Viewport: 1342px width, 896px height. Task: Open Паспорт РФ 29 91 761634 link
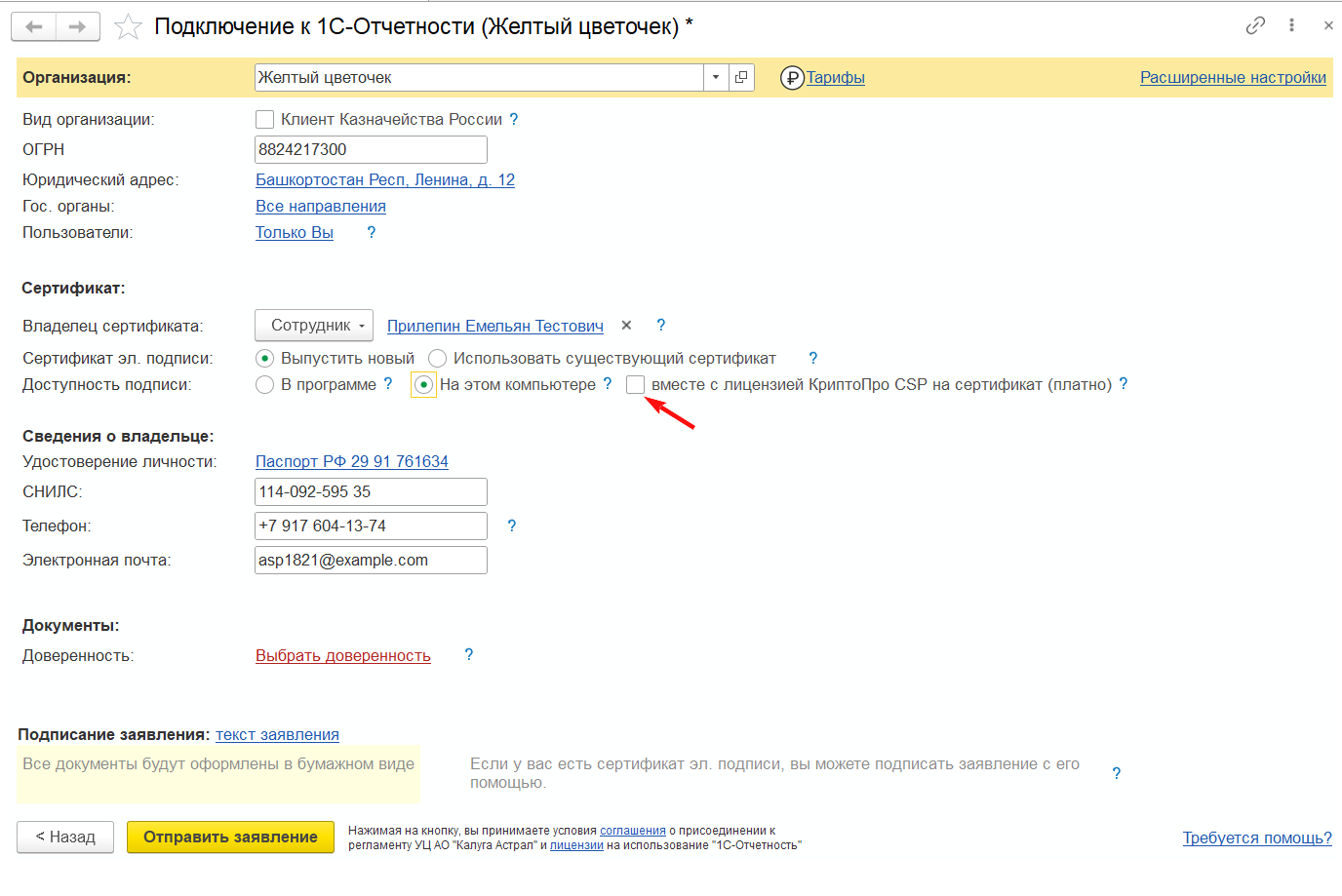[x=352, y=461]
